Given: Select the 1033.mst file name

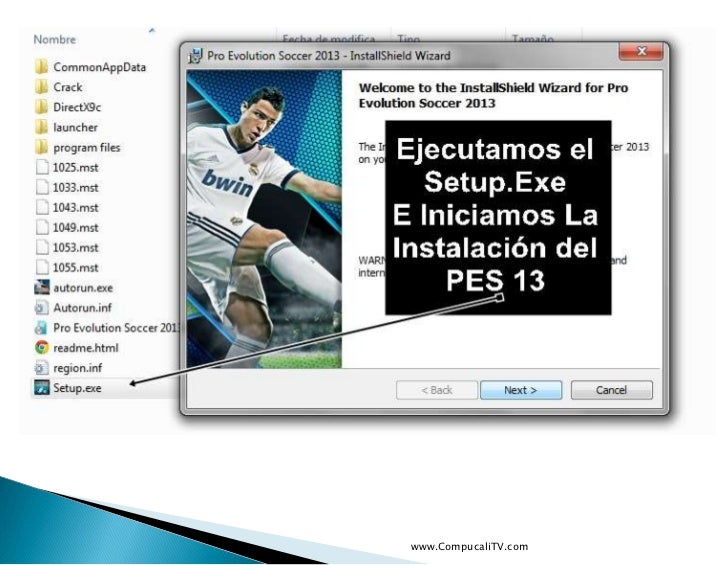Looking at the screenshot, I should tap(76, 188).
